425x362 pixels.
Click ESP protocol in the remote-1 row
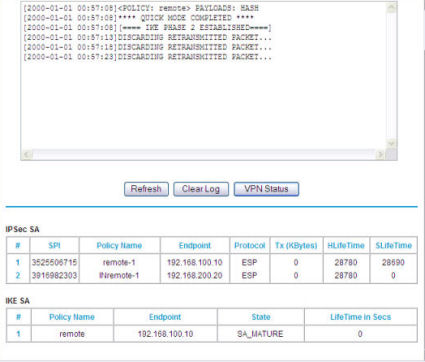249,263
